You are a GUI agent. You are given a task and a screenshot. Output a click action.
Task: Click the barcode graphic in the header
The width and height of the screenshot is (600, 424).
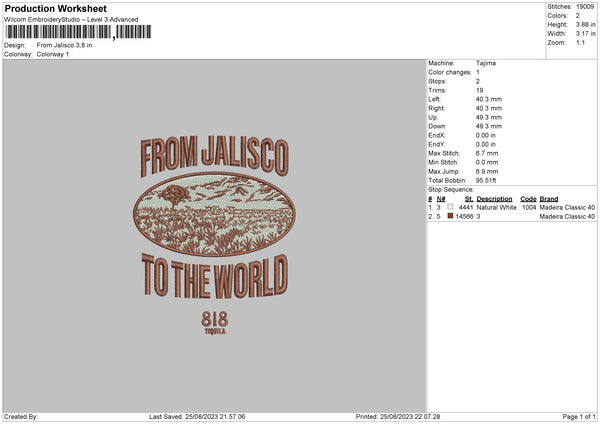(78, 32)
